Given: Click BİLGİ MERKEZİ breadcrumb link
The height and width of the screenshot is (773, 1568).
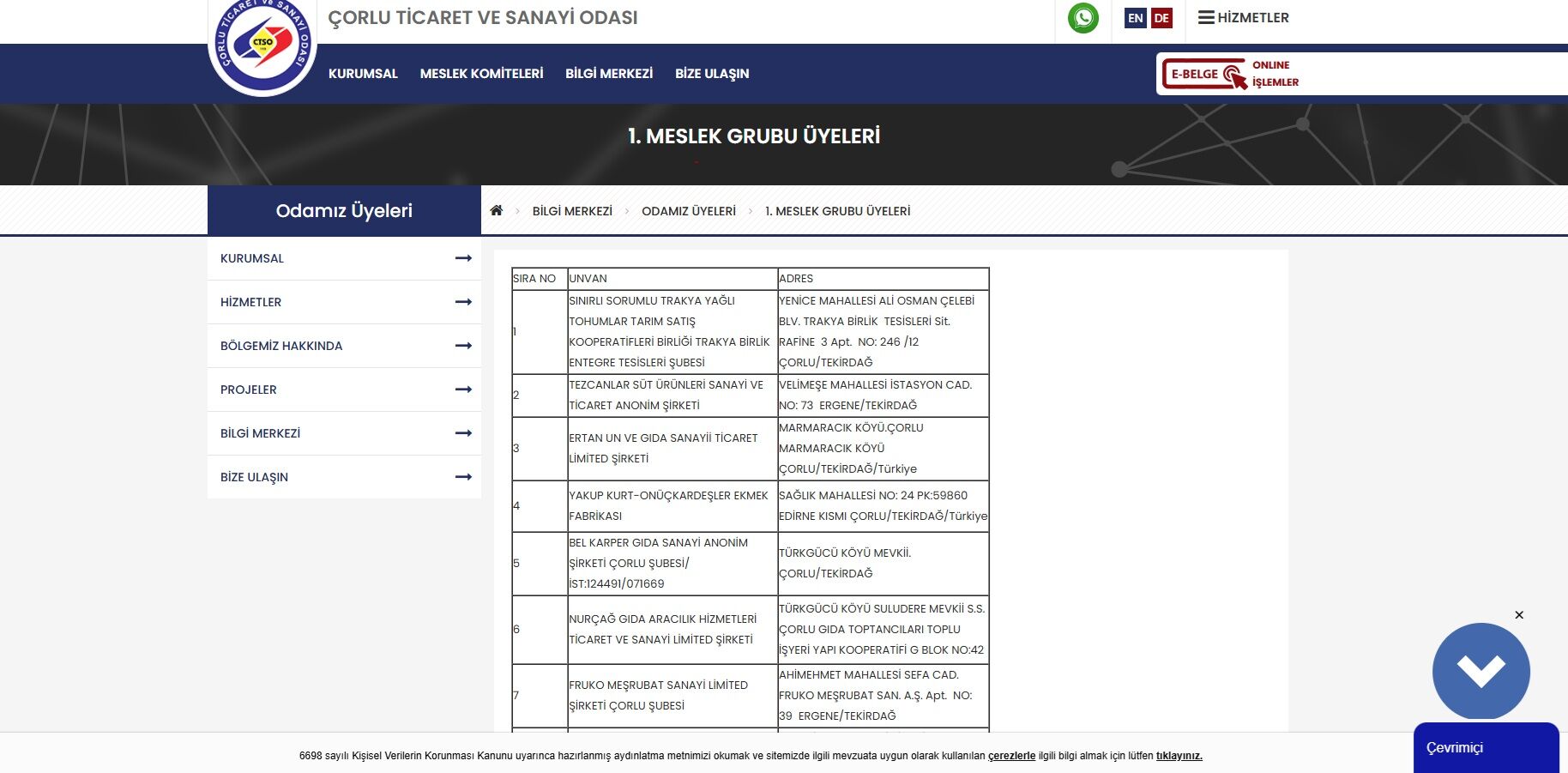Looking at the screenshot, I should tap(572, 211).
